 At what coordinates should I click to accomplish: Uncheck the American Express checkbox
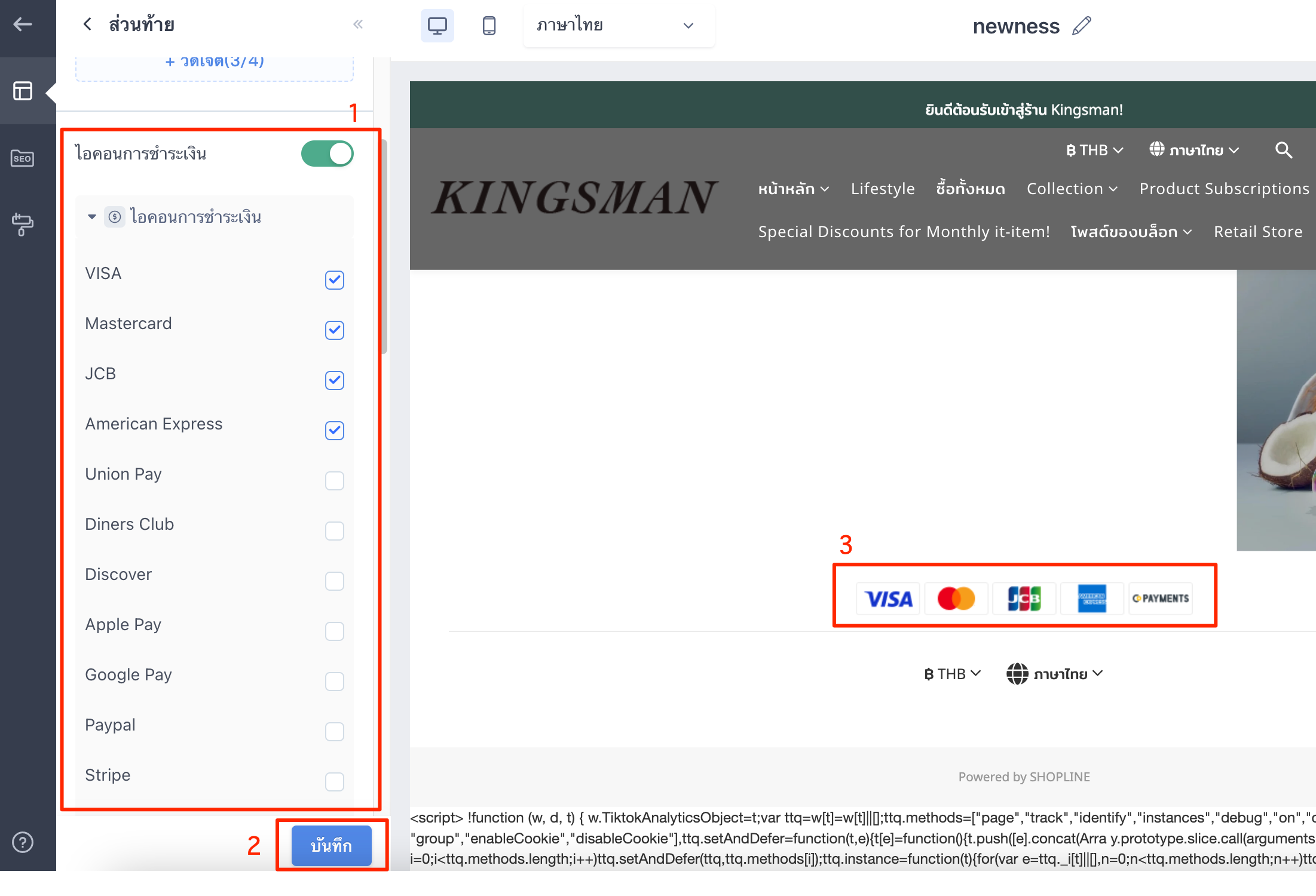(x=335, y=430)
